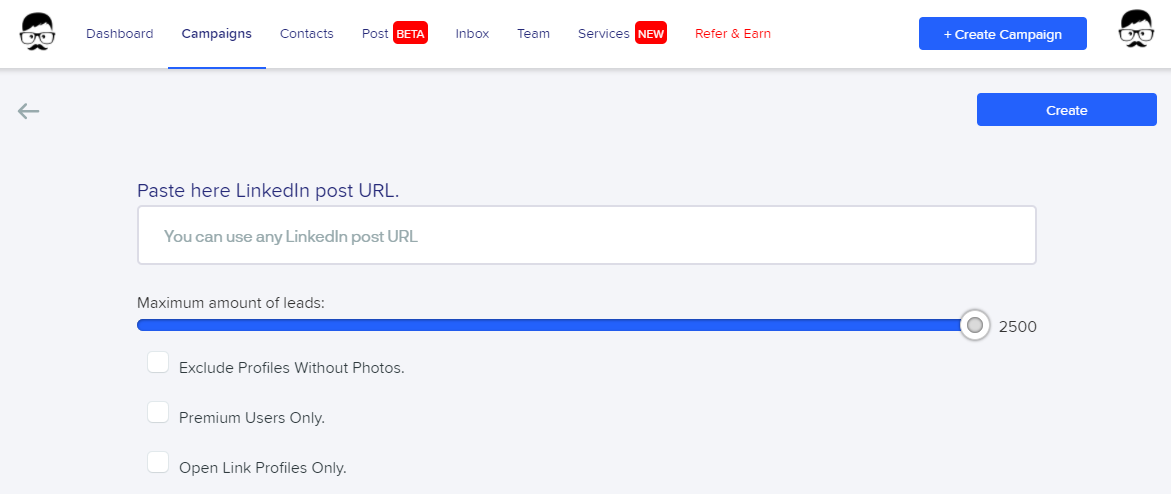Viewport: 1171px width, 494px height.
Task: Click the red NEW badge
Action: (x=650, y=34)
